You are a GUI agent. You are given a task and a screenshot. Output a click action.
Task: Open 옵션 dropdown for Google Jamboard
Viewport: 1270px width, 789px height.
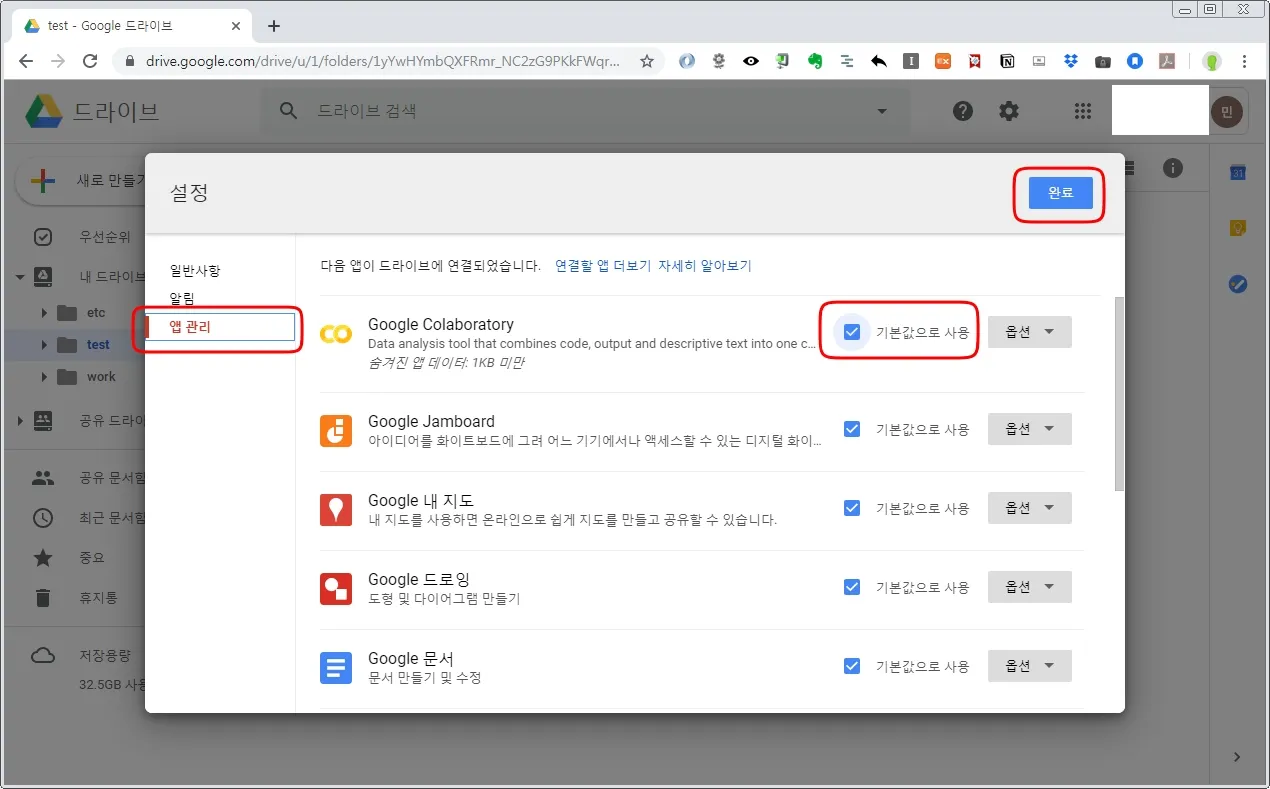click(x=1030, y=429)
